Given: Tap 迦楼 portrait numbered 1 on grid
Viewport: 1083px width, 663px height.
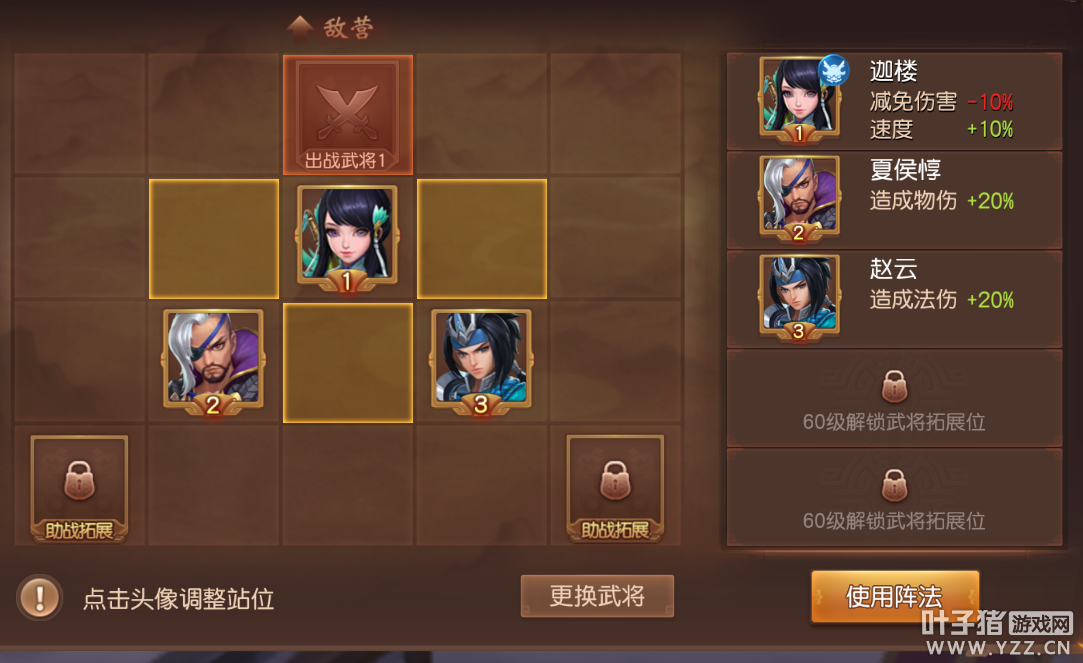Looking at the screenshot, I should (x=347, y=239).
